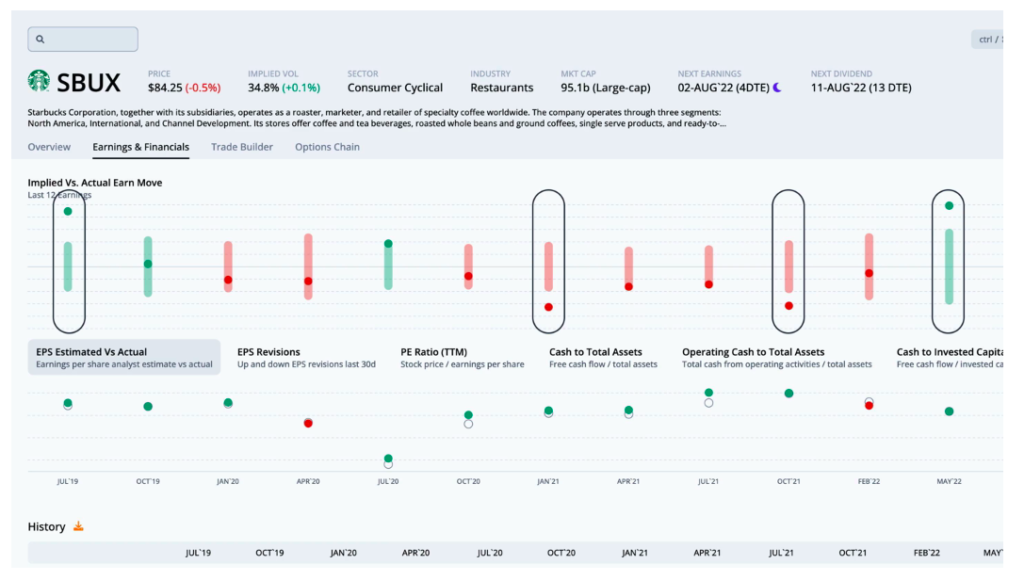Click the Starbucks logo beside SBUX
The width and height of the screenshot is (1024, 580).
click(x=39, y=81)
